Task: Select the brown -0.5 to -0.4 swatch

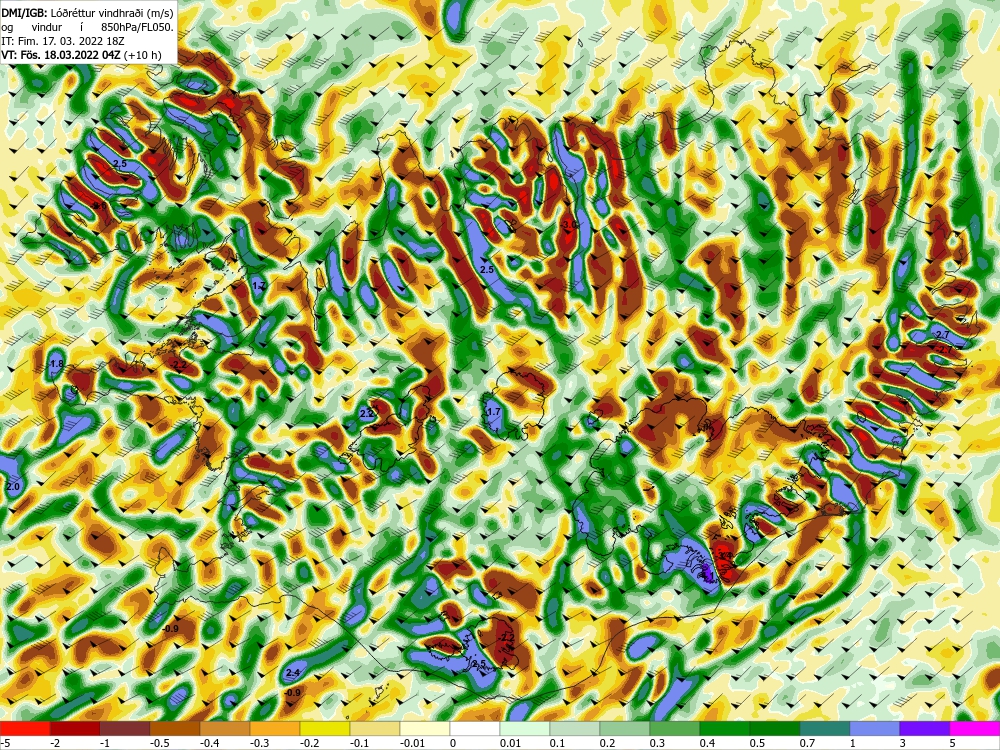Action: point(175,729)
